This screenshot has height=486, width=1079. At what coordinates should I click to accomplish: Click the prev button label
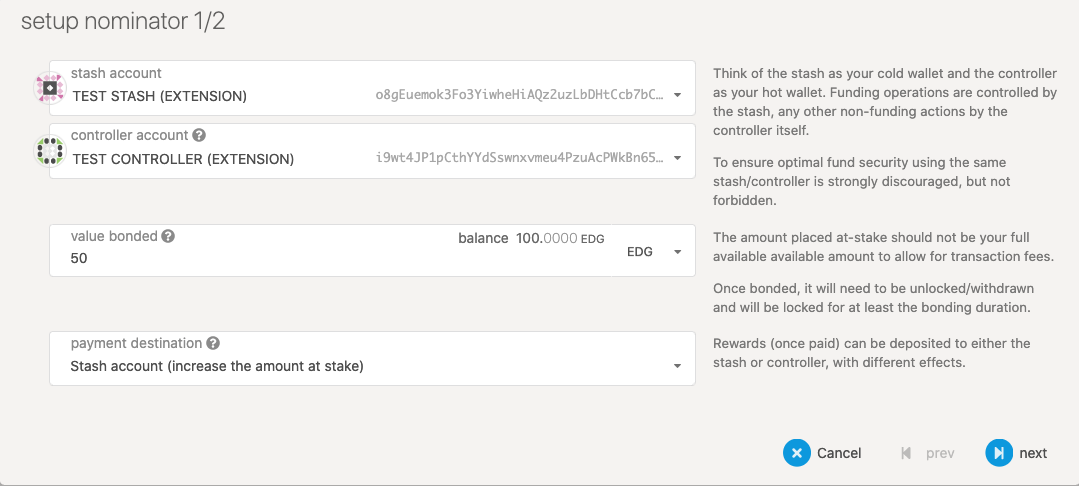click(940, 453)
